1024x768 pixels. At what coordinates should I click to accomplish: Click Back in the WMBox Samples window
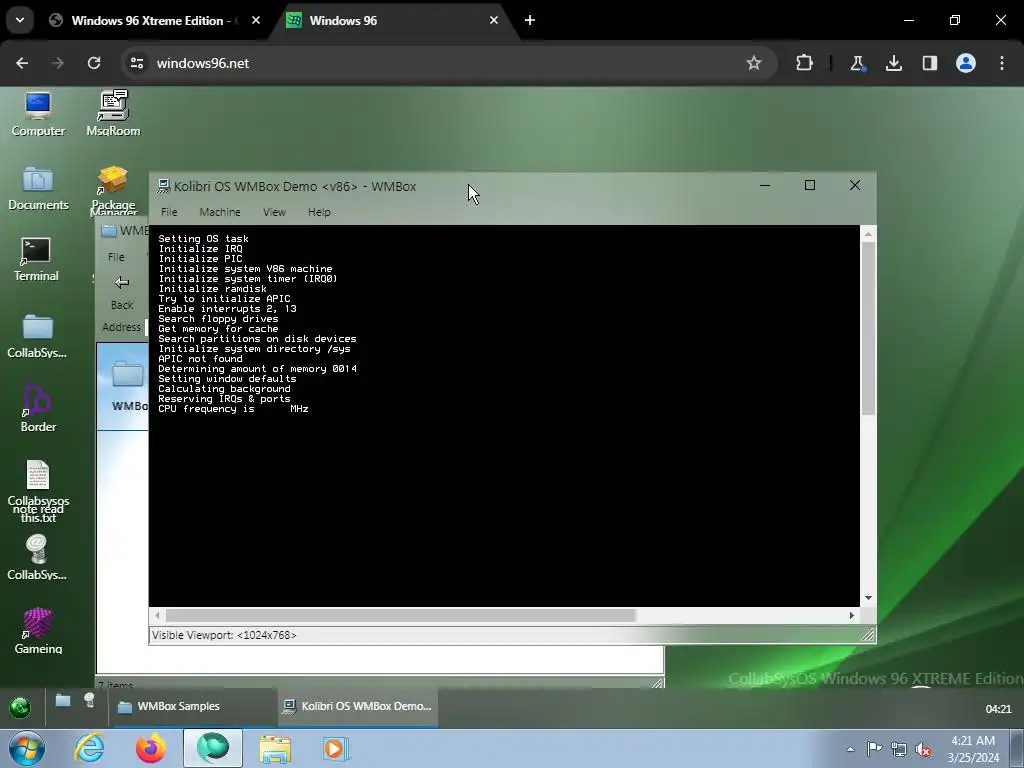tap(122, 293)
